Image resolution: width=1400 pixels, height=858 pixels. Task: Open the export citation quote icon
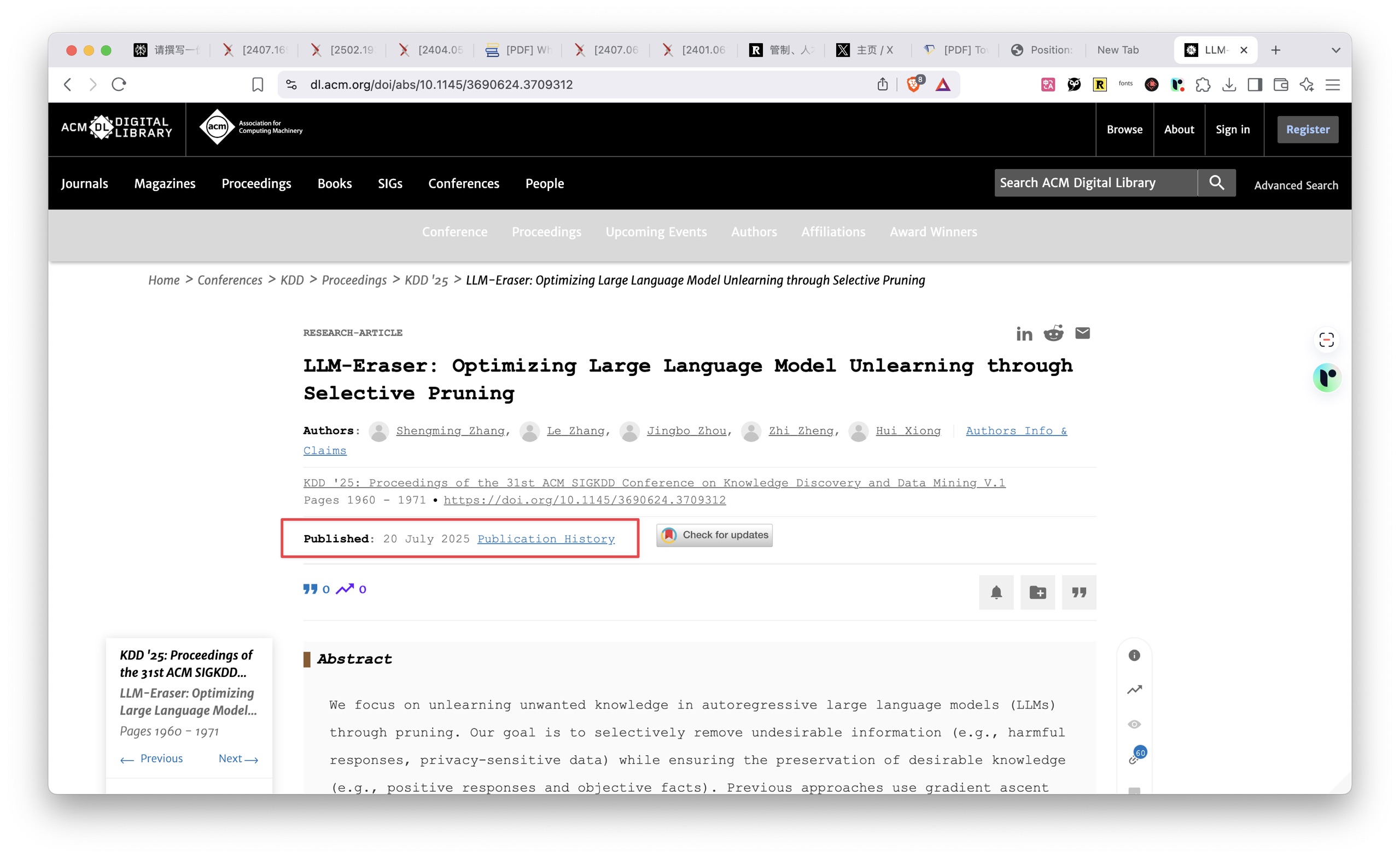pos(1079,593)
